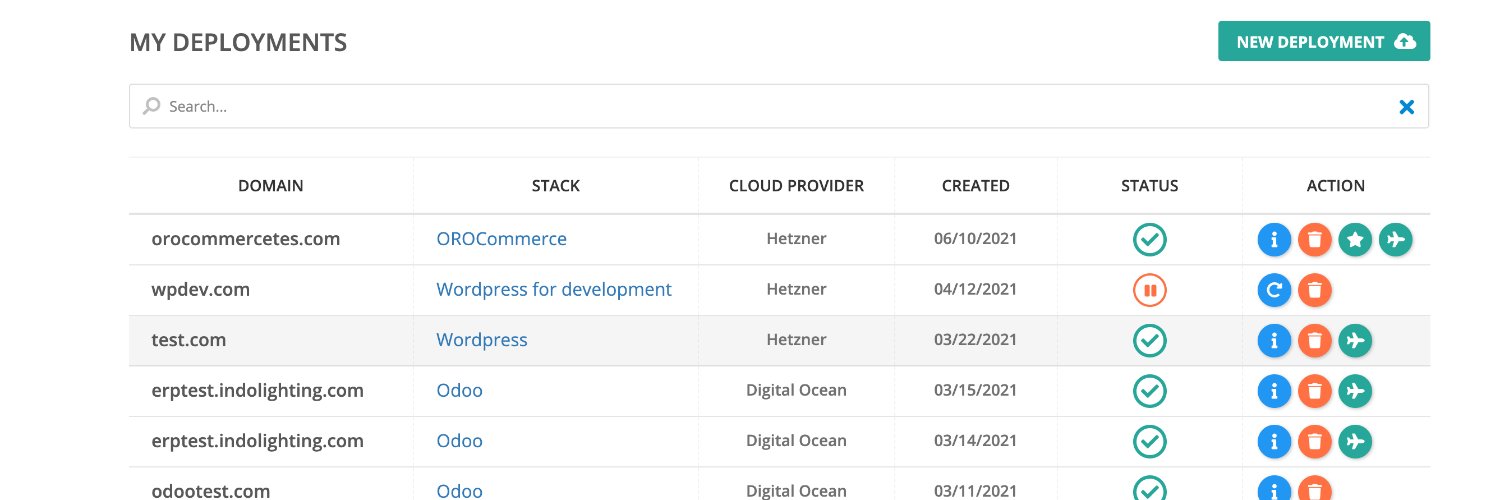Select the test.com domain

tap(189, 340)
